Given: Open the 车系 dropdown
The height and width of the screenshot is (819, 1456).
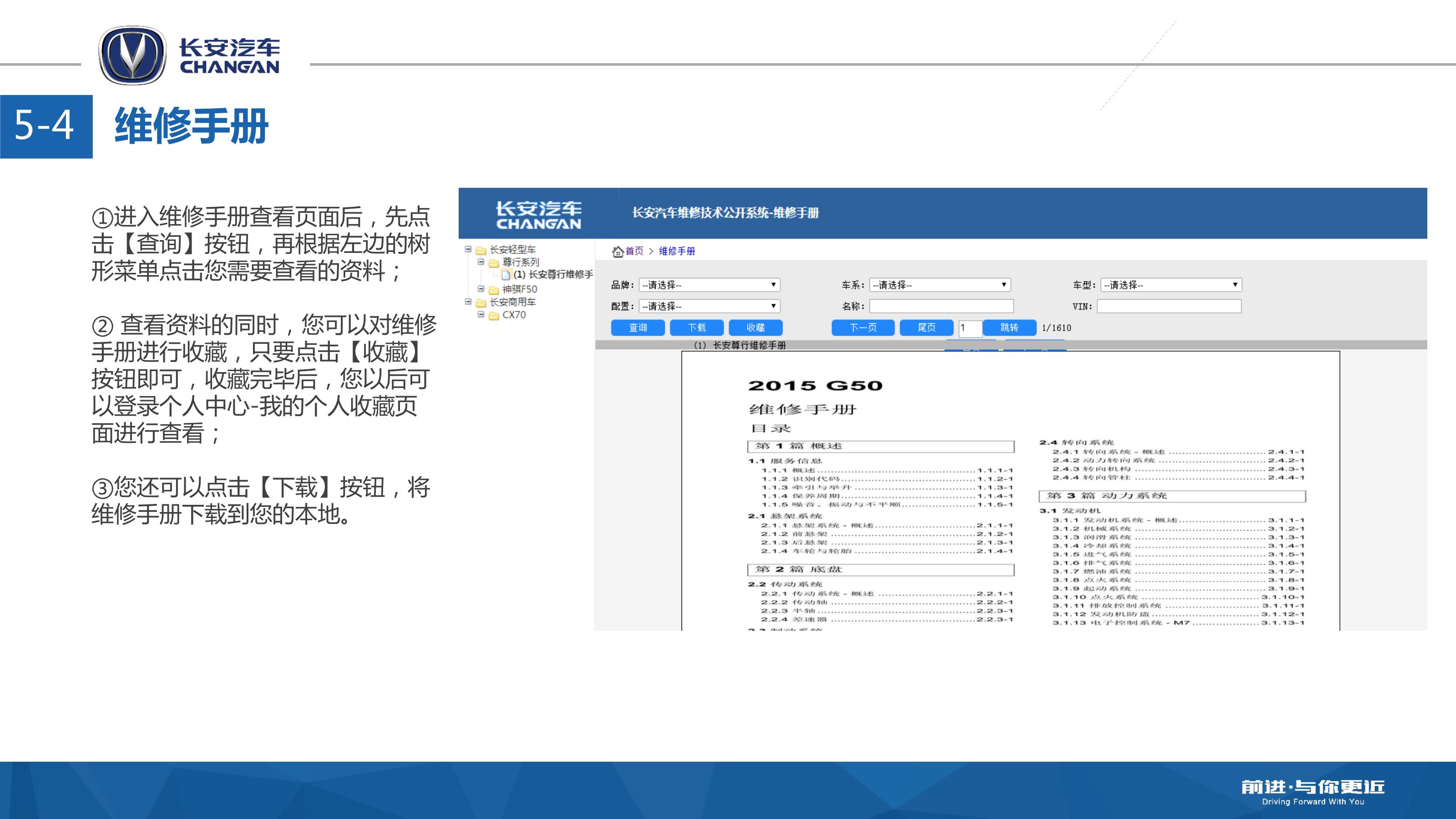Looking at the screenshot, I should point(940,285).
